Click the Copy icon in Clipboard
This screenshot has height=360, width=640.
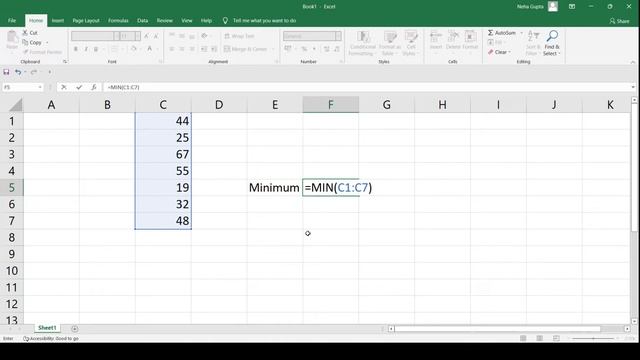click(x=25, y=42)
